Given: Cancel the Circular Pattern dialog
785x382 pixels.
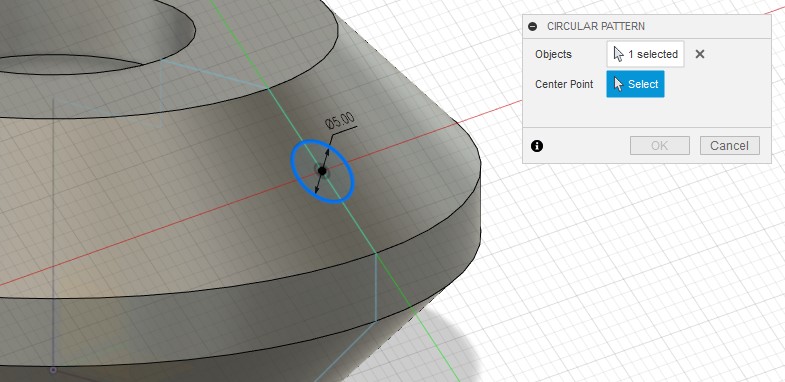Looking at the screenshot, I should coord(729,146).
